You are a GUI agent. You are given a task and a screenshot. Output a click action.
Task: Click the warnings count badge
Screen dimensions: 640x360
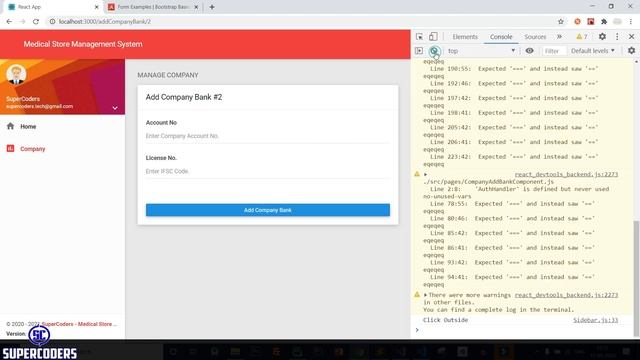coord(582,37)
